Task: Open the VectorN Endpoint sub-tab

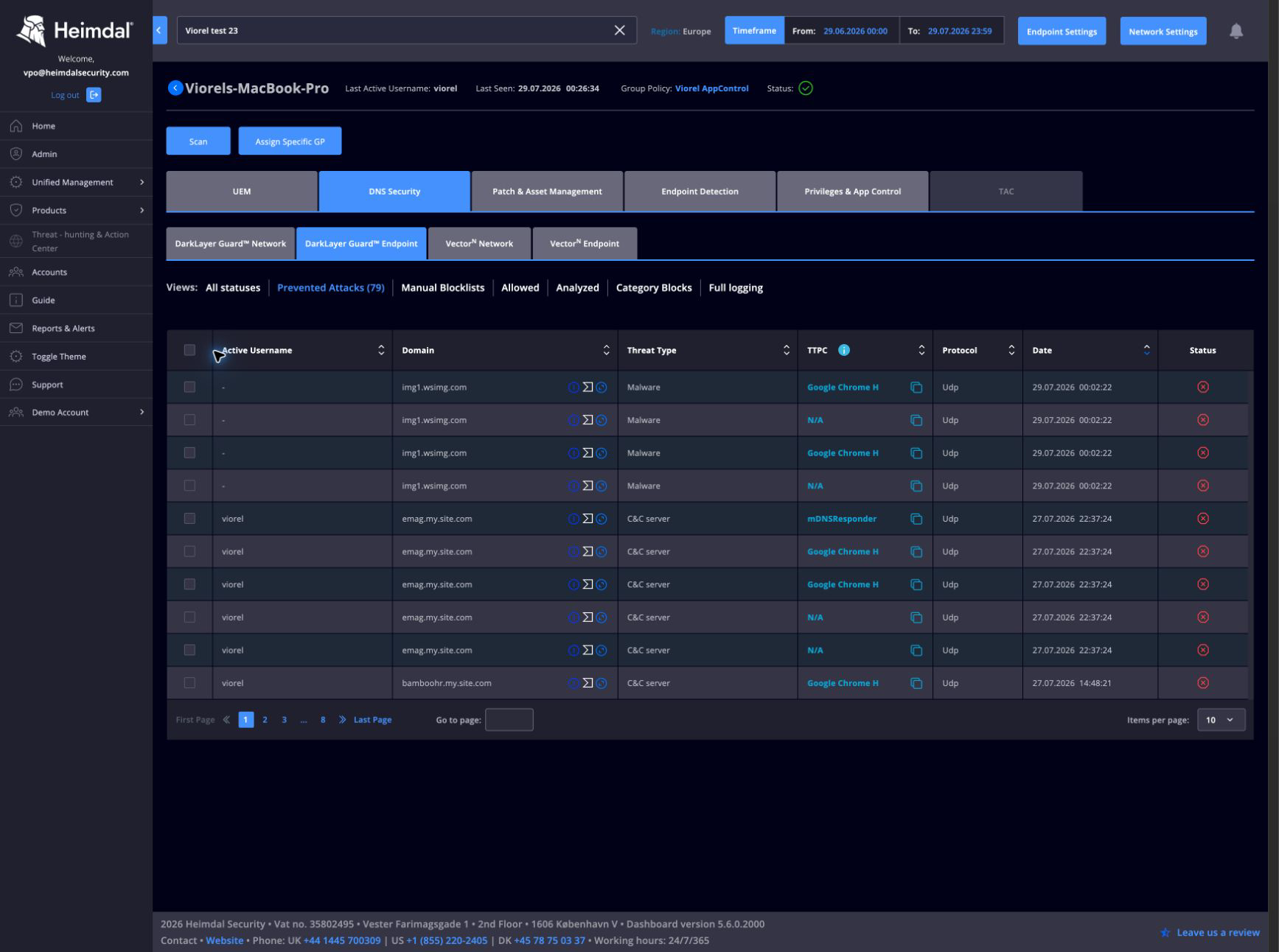Action: click(584, 244)
